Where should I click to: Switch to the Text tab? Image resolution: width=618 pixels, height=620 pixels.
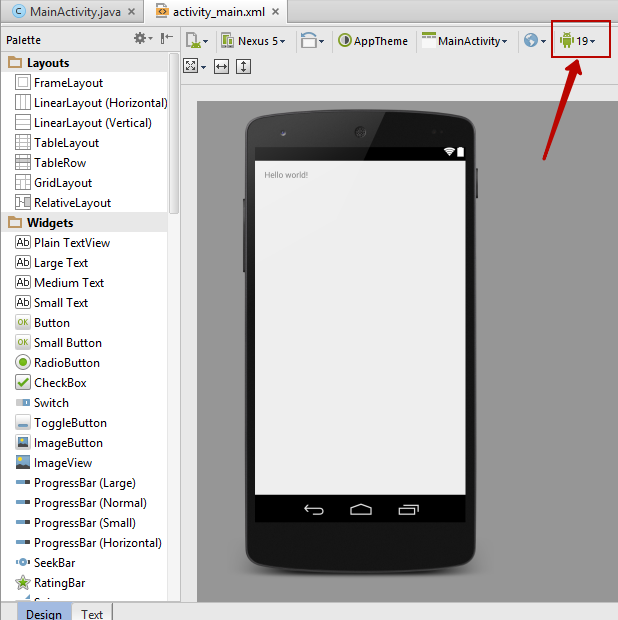pos(92,612)
